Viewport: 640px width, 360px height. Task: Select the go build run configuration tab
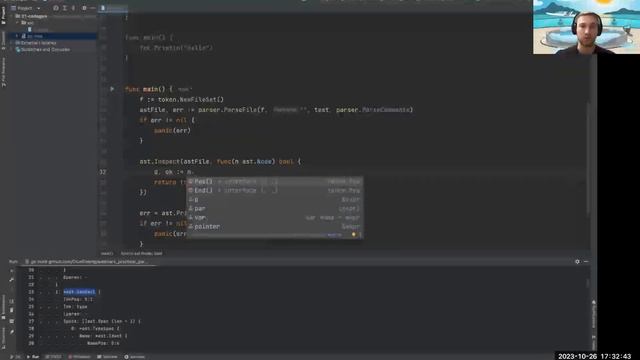tap(88, 262)
